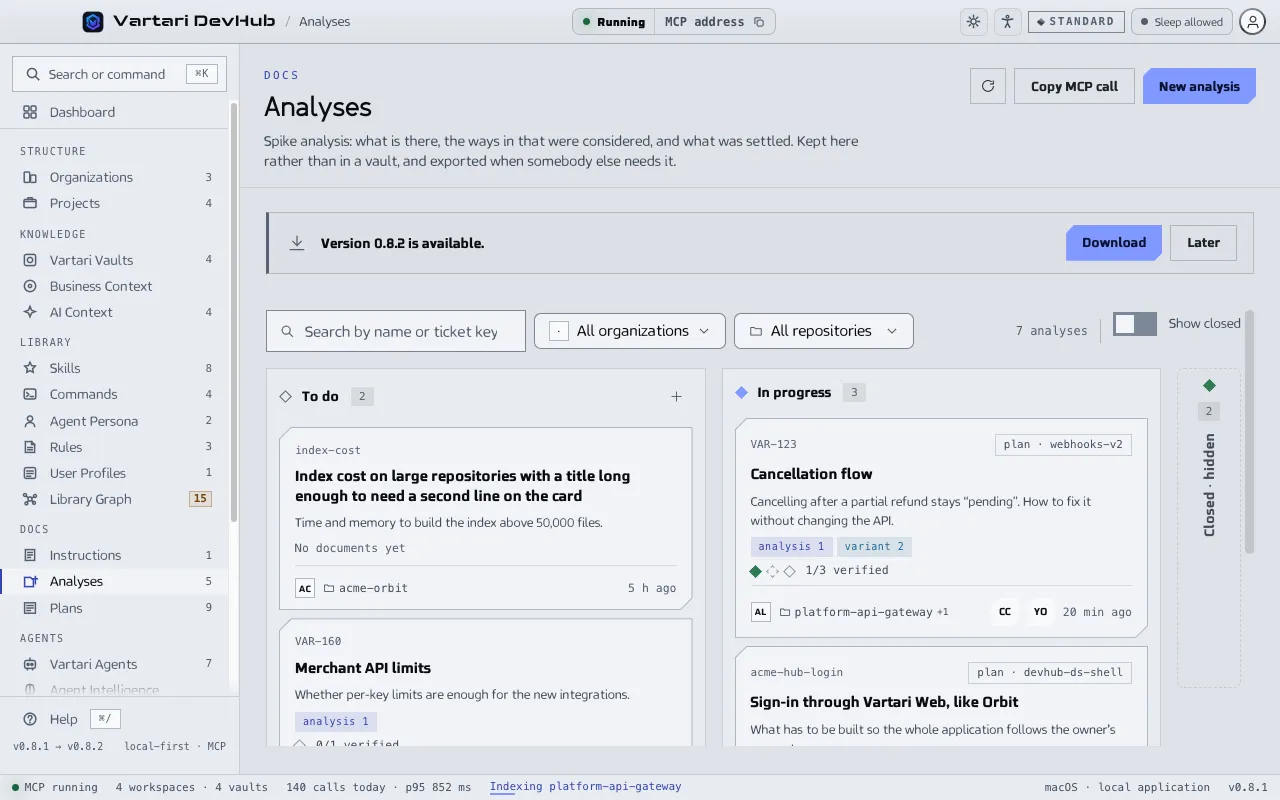This screenshot has height=800, width=1280.
Task: Click the Copy MCP call button
Action: tap(1074, 86)
